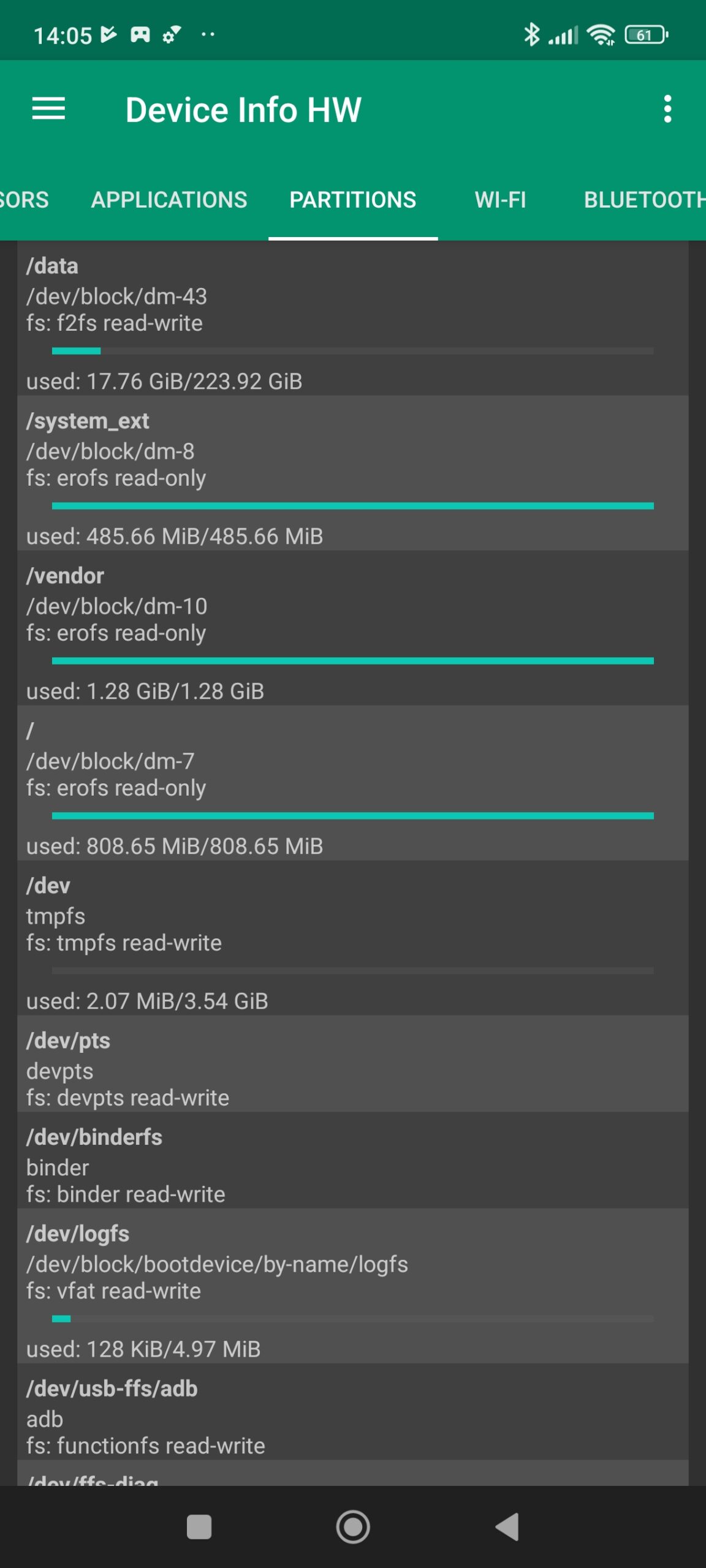Open the three-dot overflow menu

(667, 109)
